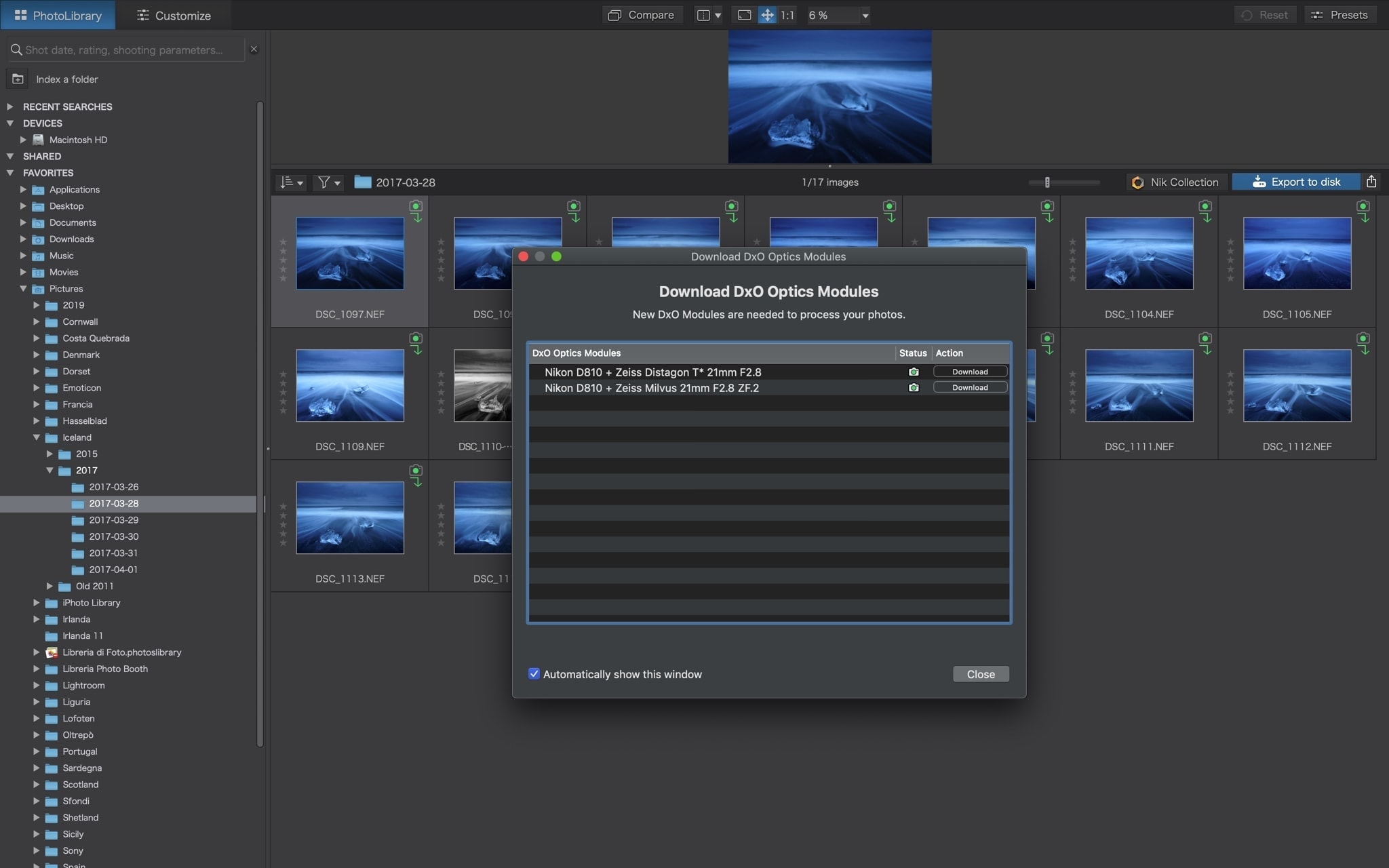This screenshot has width=1389, height=868.
Task: Expand the Macintosh HD device
Action: [x=23, y=140]
